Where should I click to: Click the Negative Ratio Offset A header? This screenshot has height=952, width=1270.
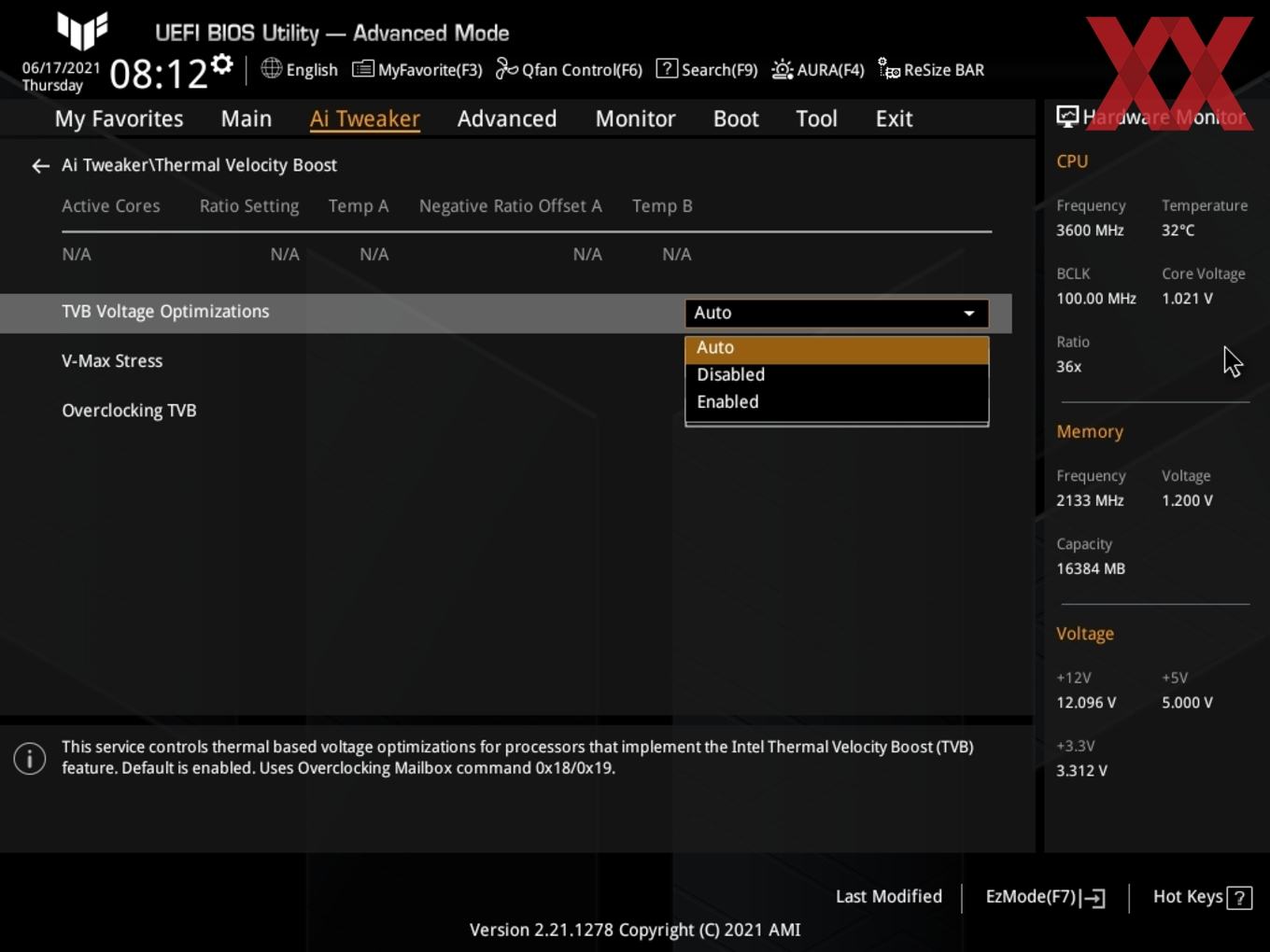click(511, 206)
